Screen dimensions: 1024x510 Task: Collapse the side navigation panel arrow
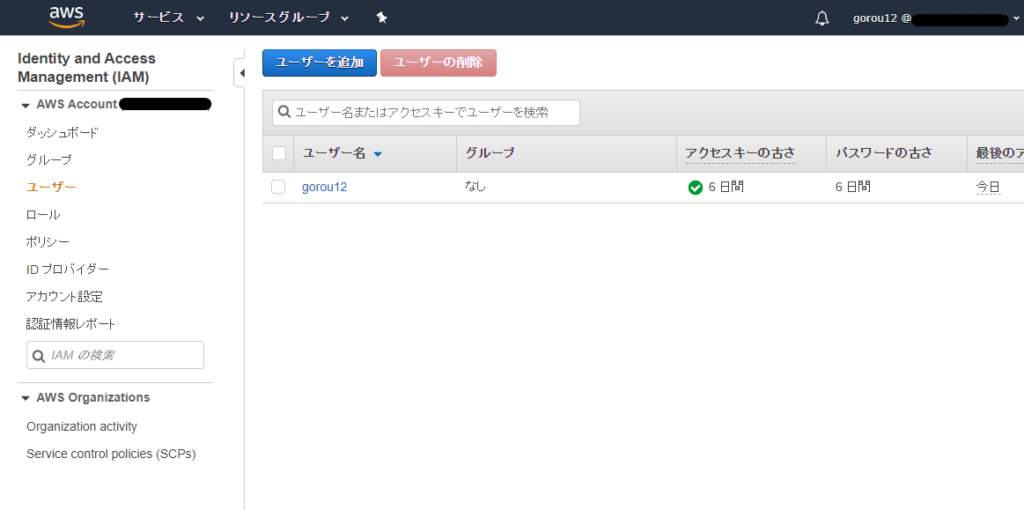point(242,72)
